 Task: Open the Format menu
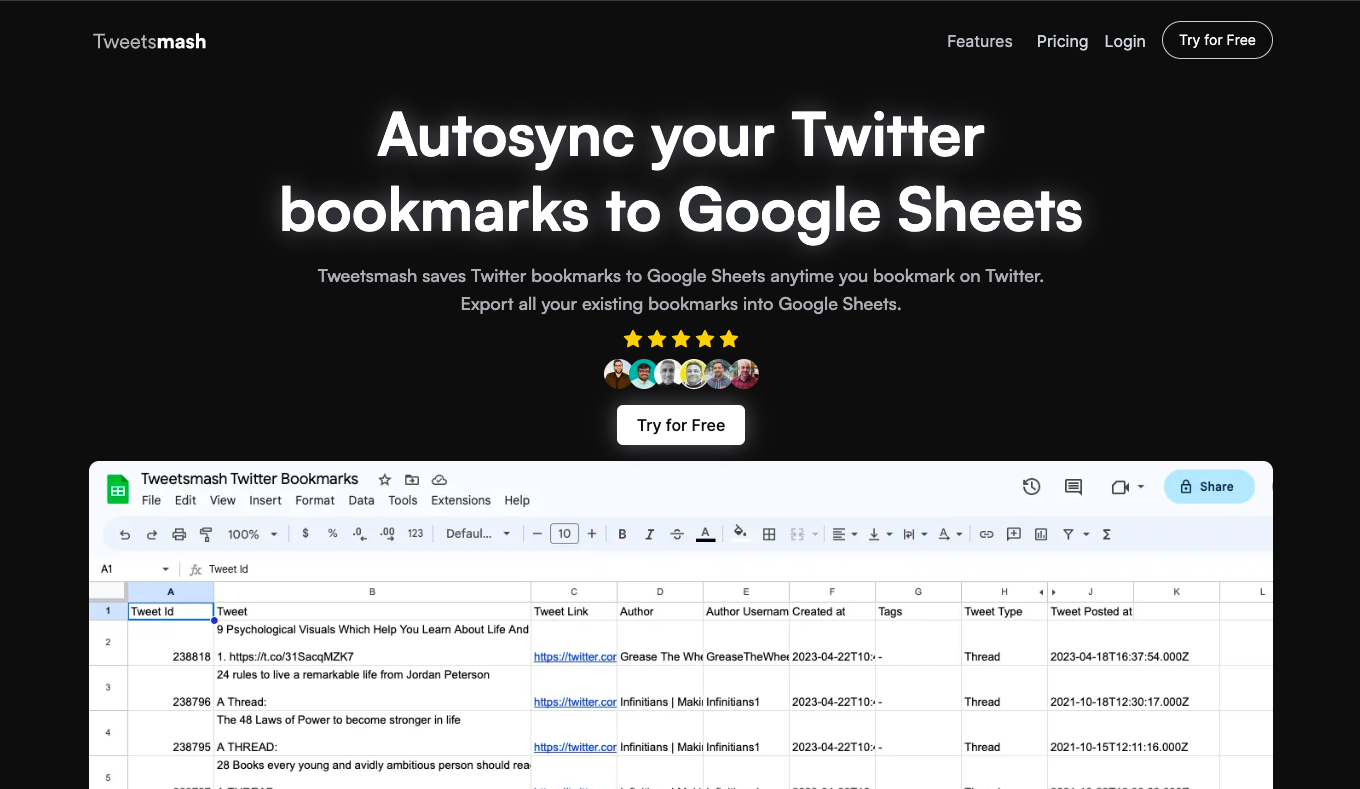coord(315,501)
